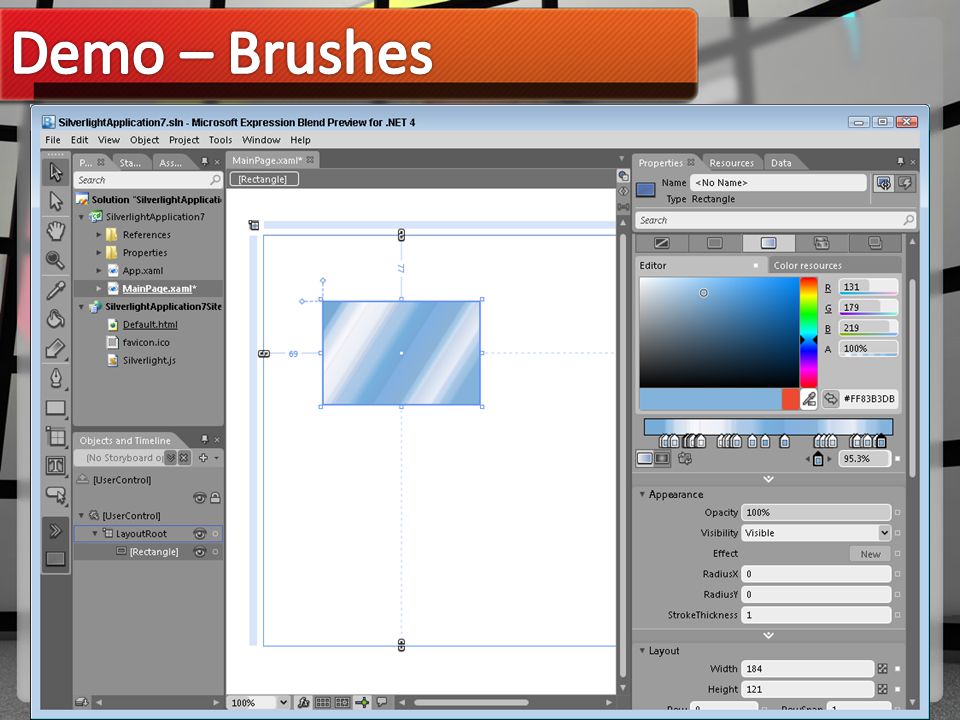
Task: Open the Object menu
Action: point(144,140)
